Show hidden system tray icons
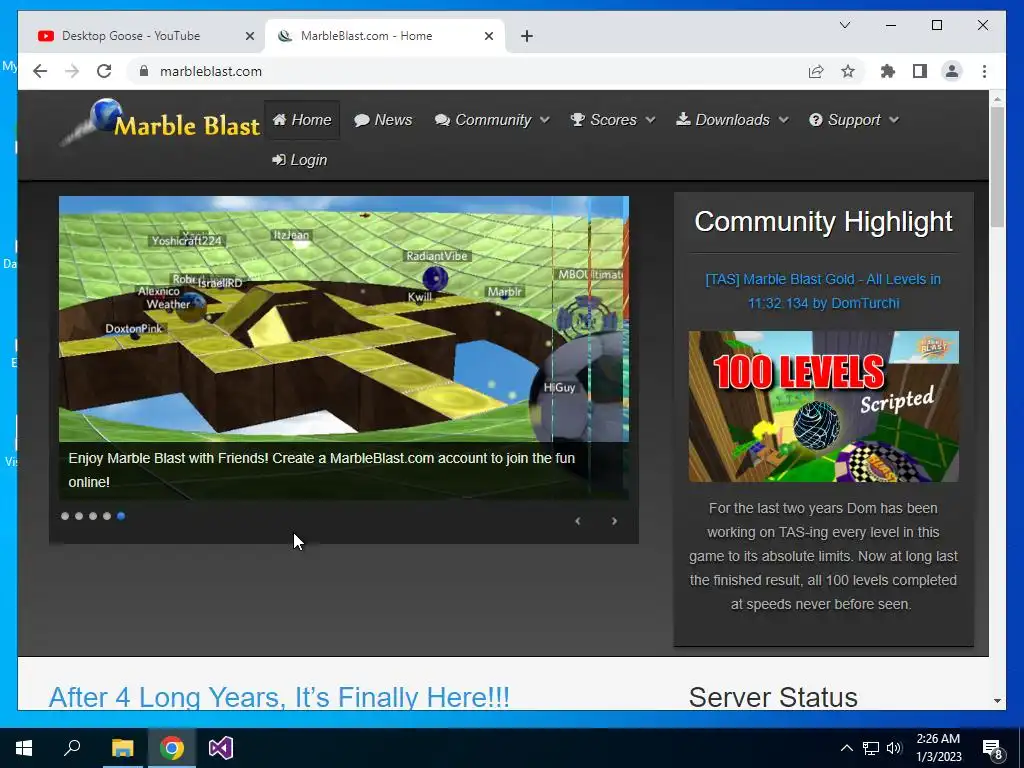1024x768 pixels. (x=846, y=748)
